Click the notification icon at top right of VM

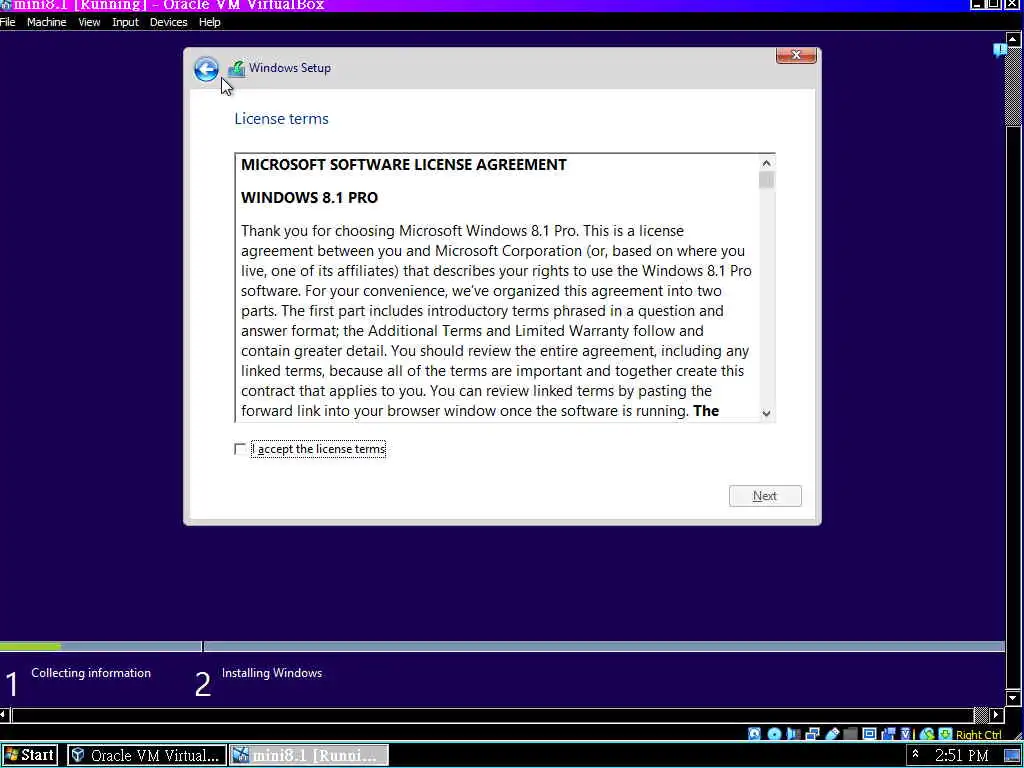pyautogui.click(x=999, y=50)
